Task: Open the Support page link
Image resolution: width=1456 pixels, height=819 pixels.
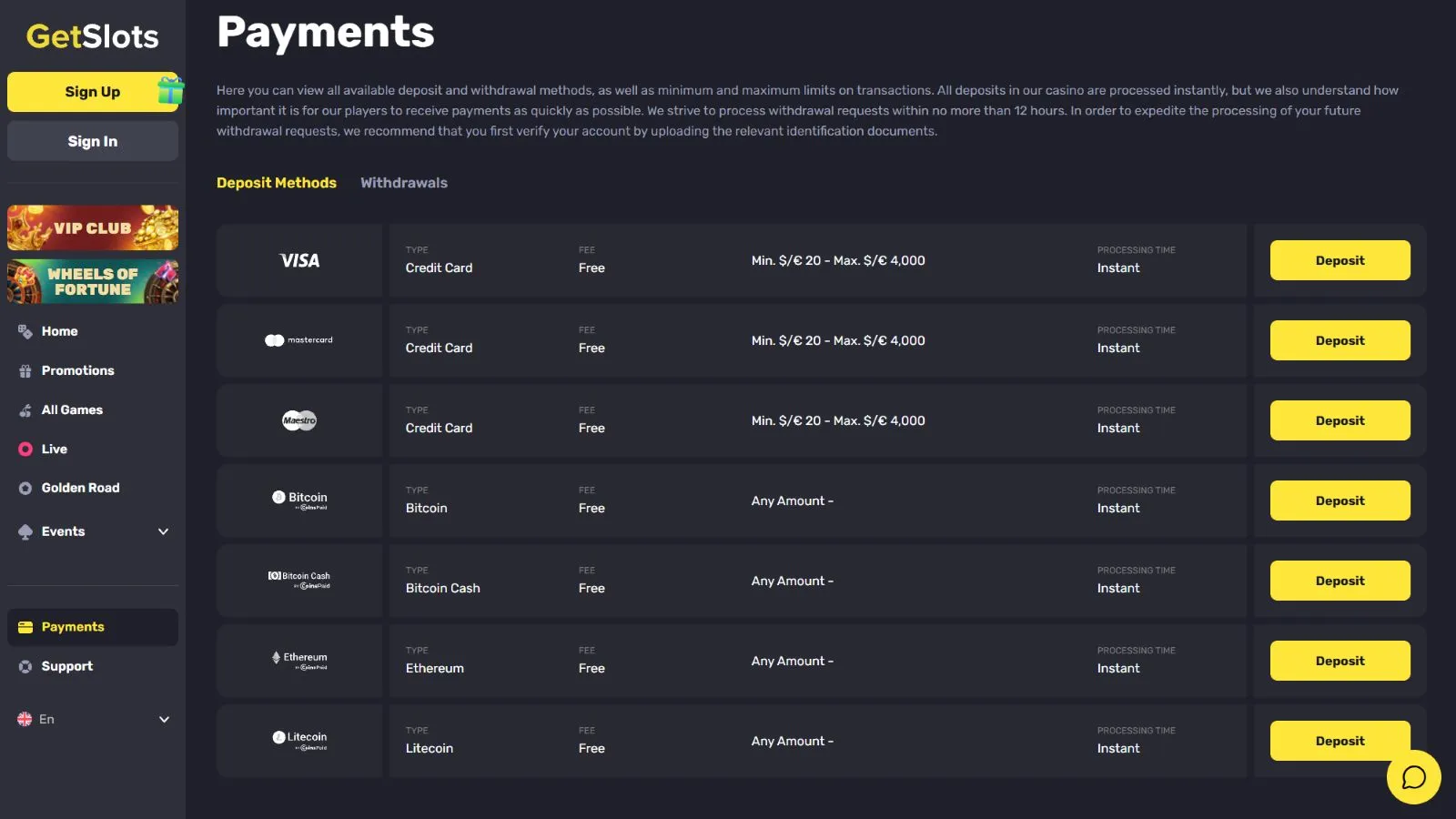Action: pos(66,666)
